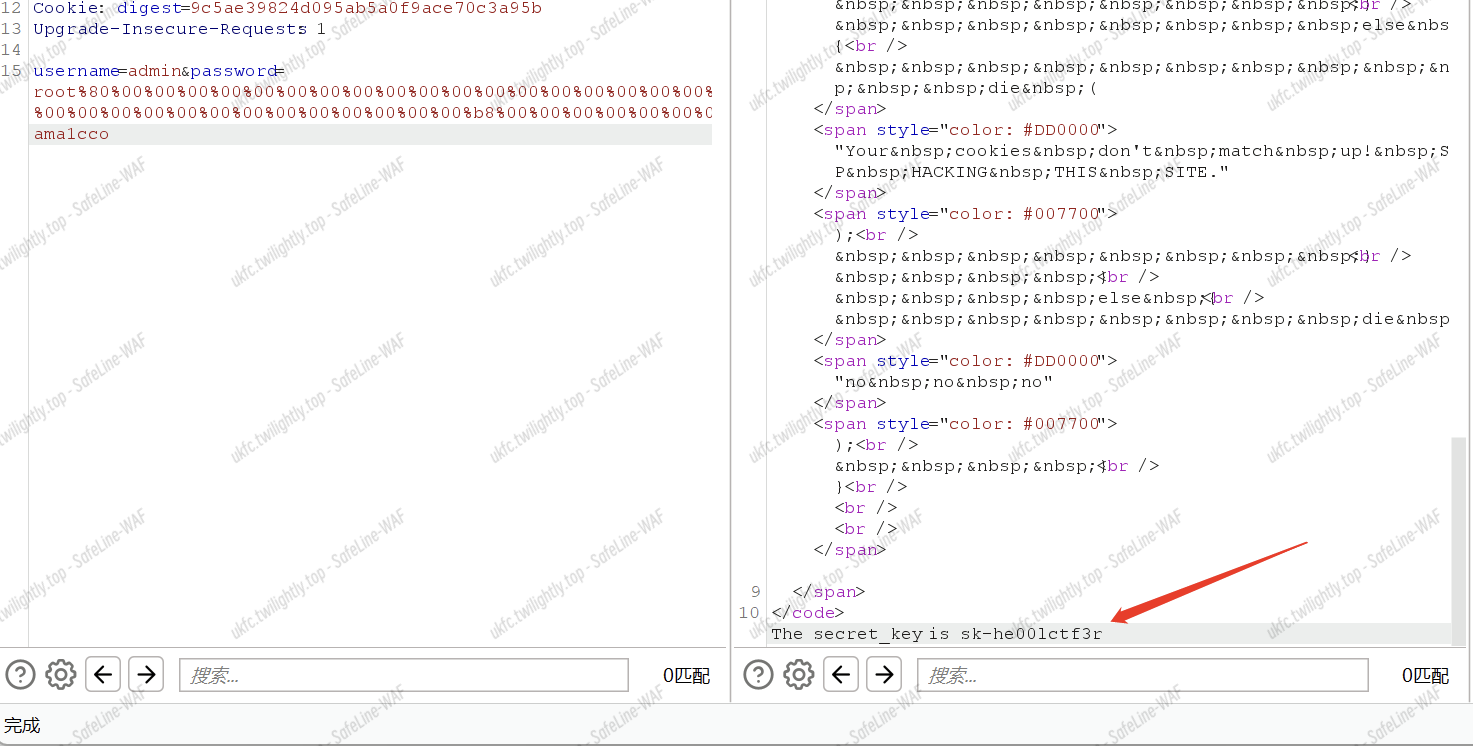Open search help in request panel

pyautogui.click(x=20, y=675)
